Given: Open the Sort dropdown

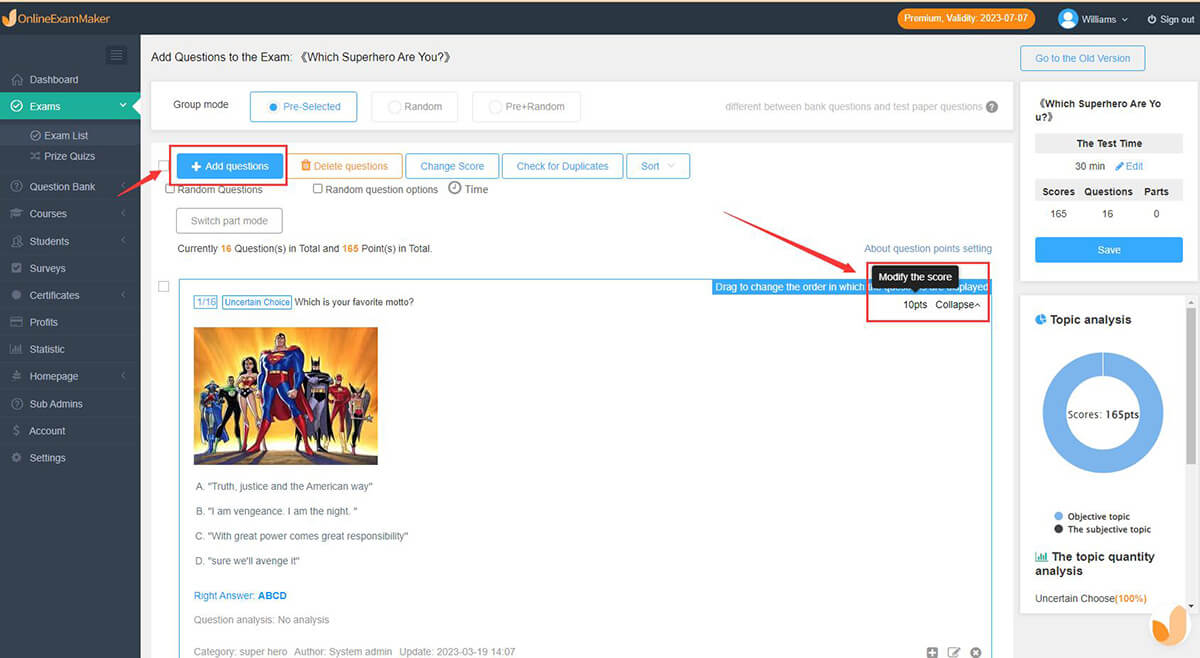Looking at the screenshot, I should [658, 166].
